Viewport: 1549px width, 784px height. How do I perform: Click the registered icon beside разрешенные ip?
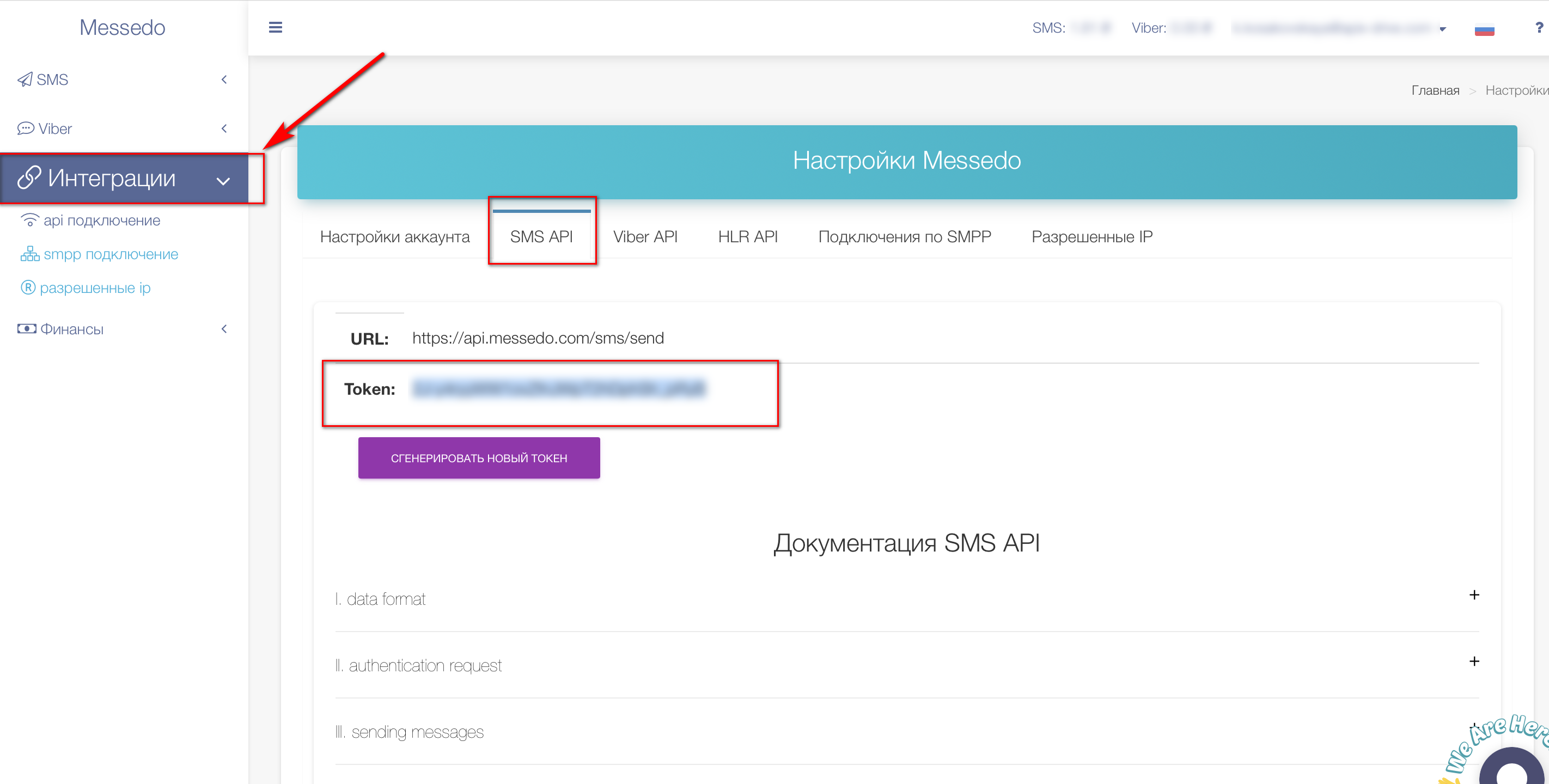(28, 287)
